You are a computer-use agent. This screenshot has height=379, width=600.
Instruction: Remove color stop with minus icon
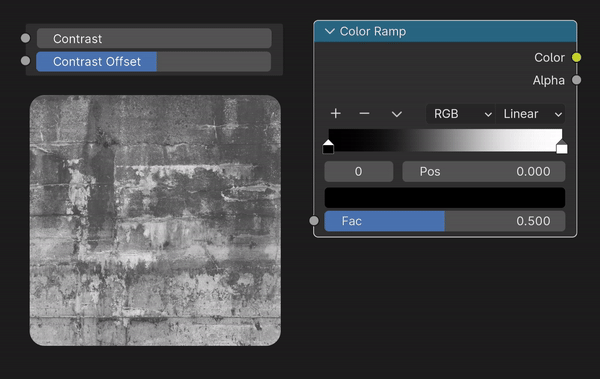point(364,114)
